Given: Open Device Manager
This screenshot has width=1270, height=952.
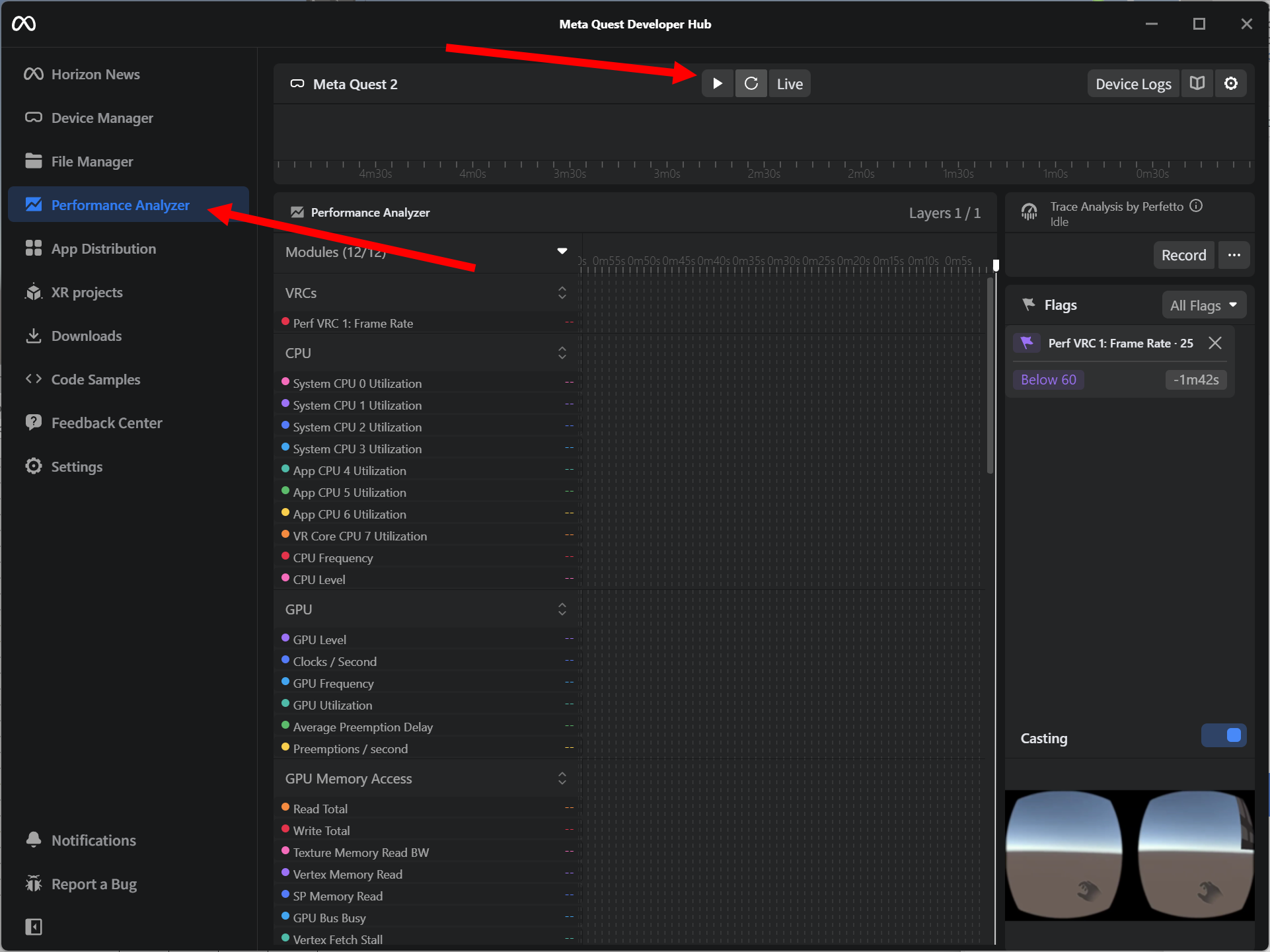Looking at the screenshot, I should 130,118.
